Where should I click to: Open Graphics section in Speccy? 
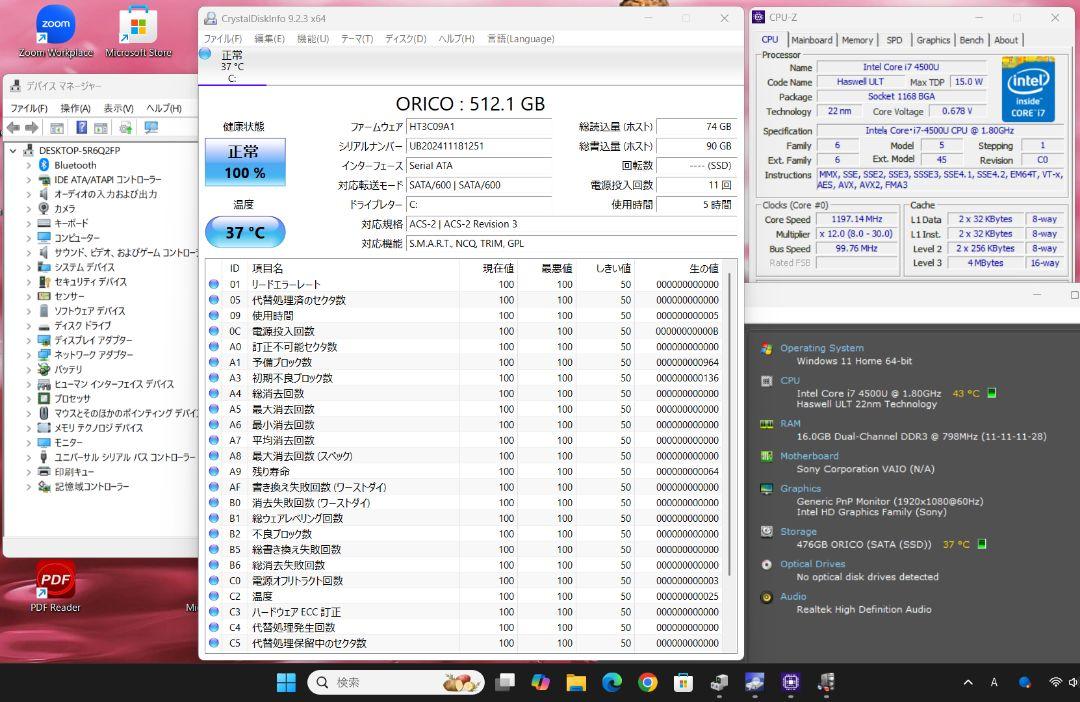(x=800, y=488)
